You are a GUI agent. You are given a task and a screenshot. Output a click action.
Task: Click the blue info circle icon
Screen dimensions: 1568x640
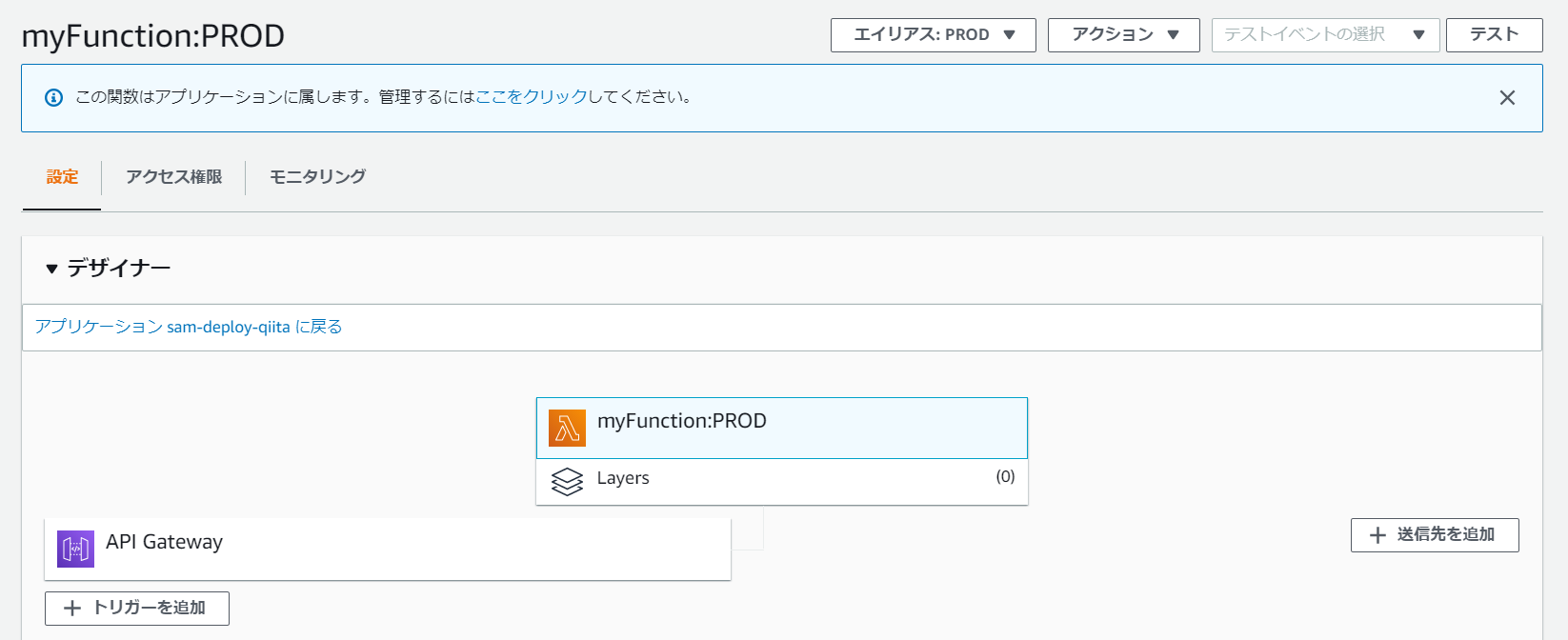point(54,97)
